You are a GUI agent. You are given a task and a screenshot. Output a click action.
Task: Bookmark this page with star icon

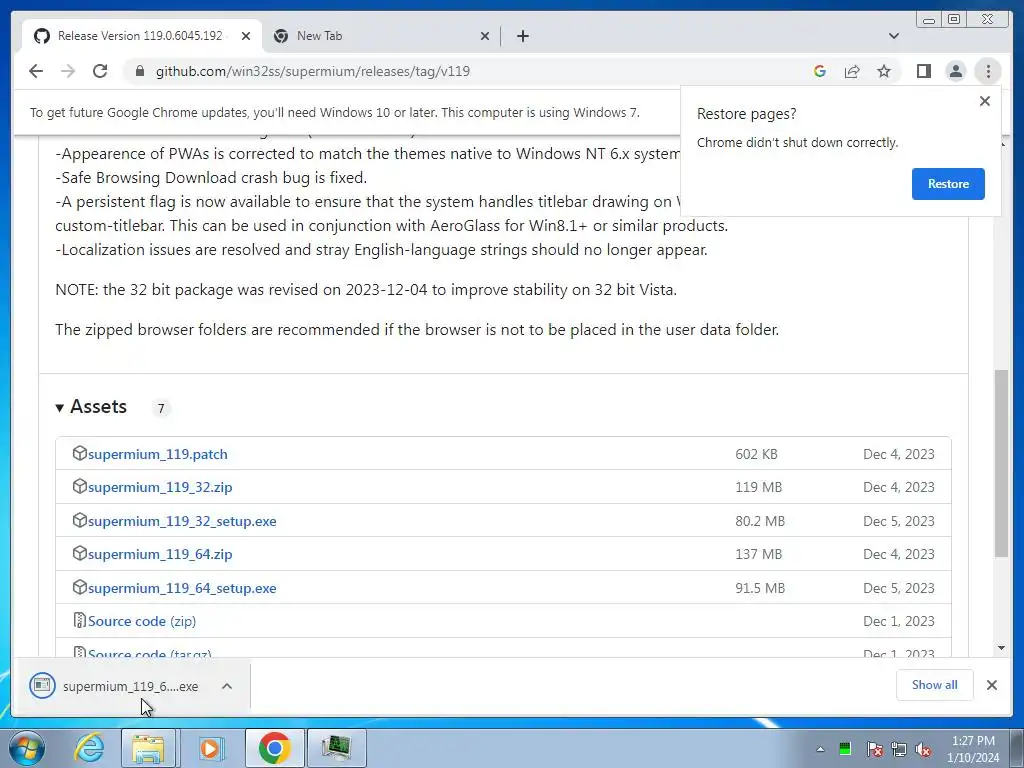pos(884,71)
